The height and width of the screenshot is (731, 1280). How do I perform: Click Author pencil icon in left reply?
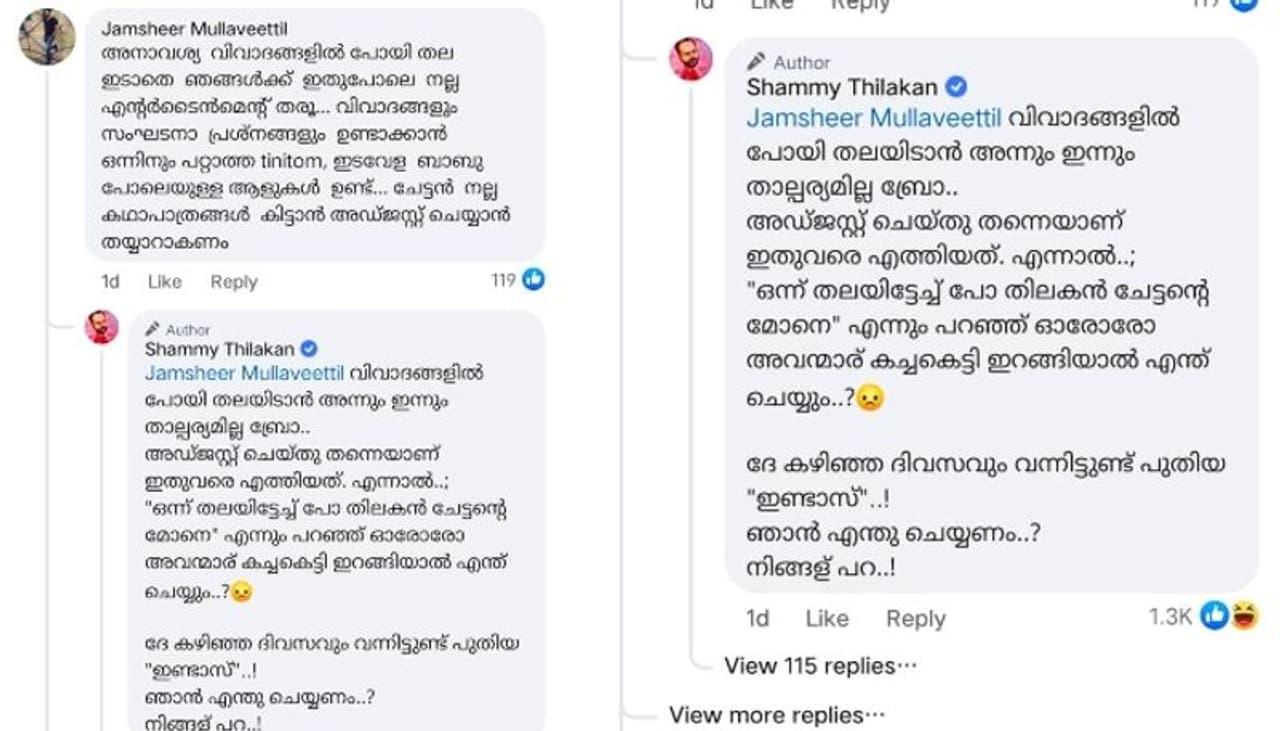(152, 329)
